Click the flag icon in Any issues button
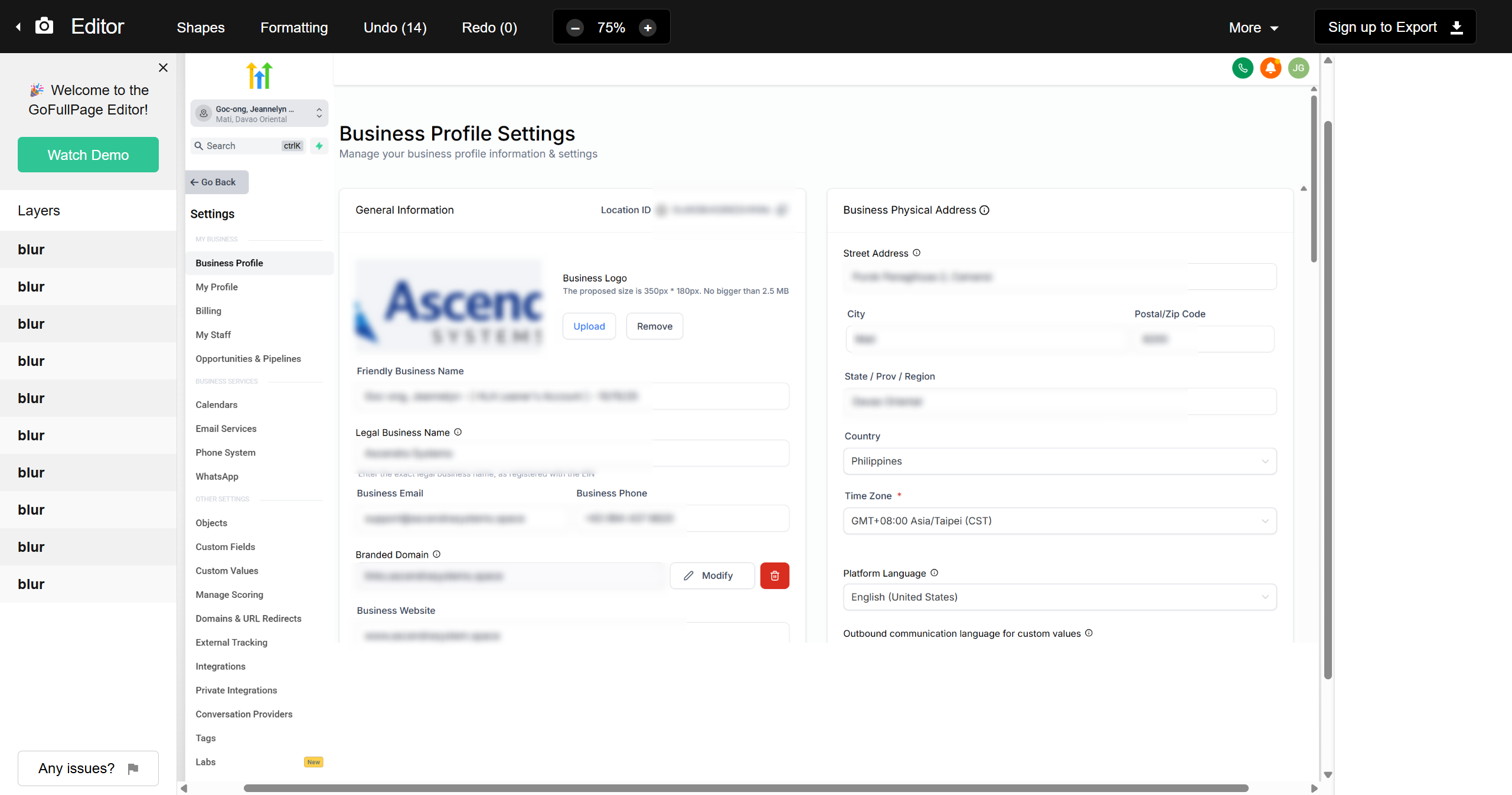The height and width of the screenshot is (795, 1512). 133,768
